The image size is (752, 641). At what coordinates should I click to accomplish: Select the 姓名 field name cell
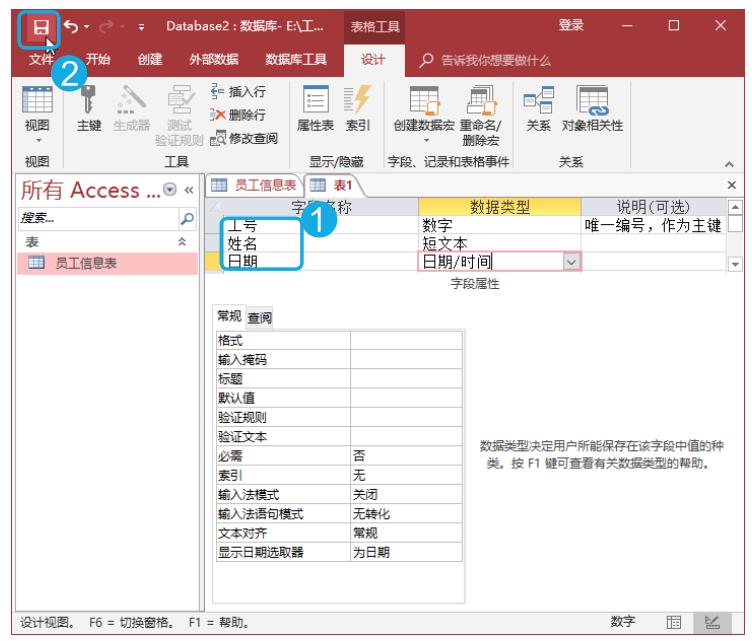(x=320, y=244)
